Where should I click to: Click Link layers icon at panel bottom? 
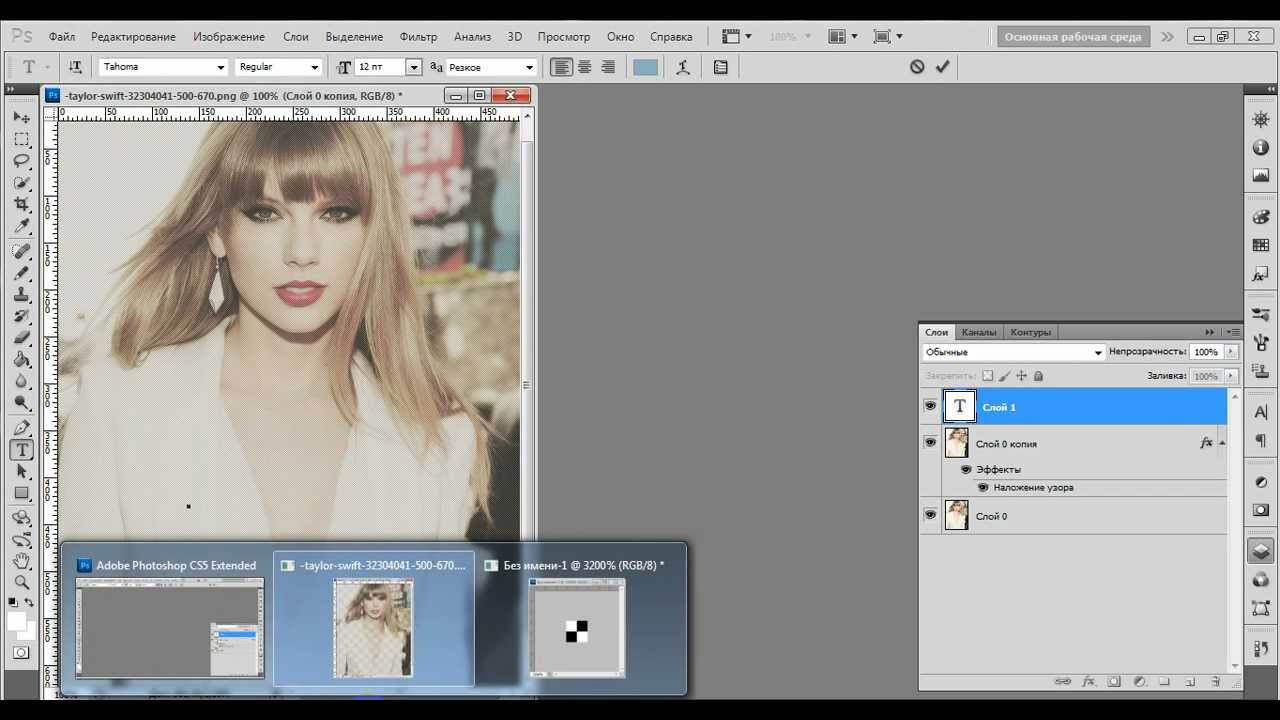coord(1063,681)
